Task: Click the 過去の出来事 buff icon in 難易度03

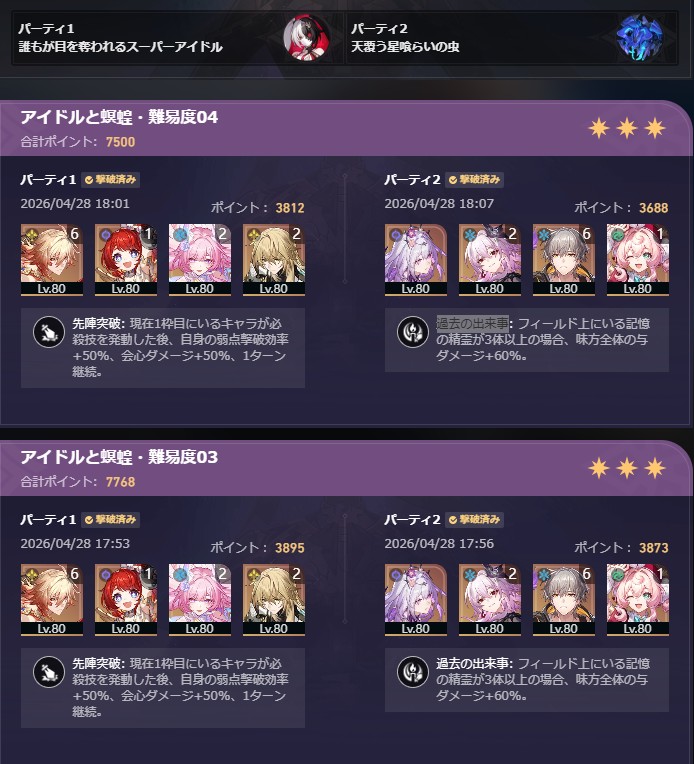Action: (413, 672)
